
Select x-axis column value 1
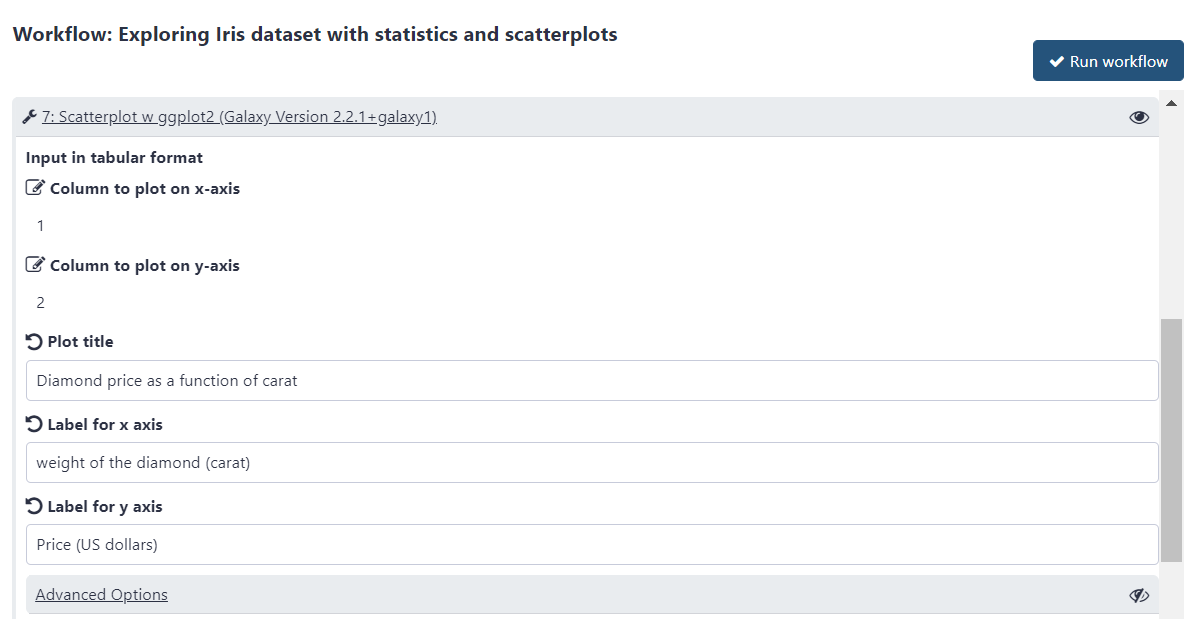tap(40, 226)
